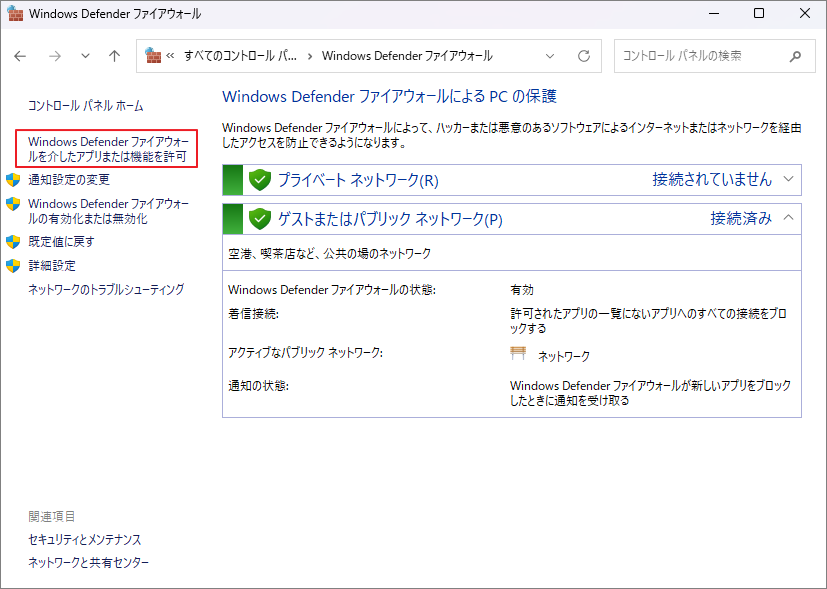Click shield icon beside 既定値に戻す
The image size is (827, 589).
point(13,242)
